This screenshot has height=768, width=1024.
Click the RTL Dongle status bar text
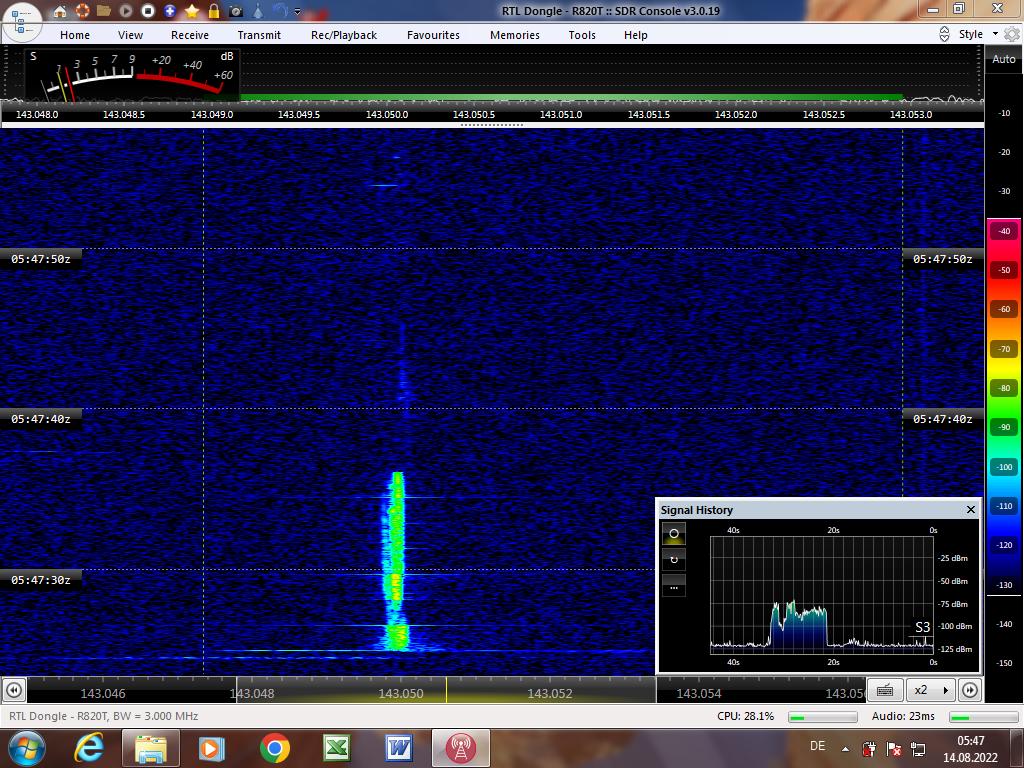(103, 716)
